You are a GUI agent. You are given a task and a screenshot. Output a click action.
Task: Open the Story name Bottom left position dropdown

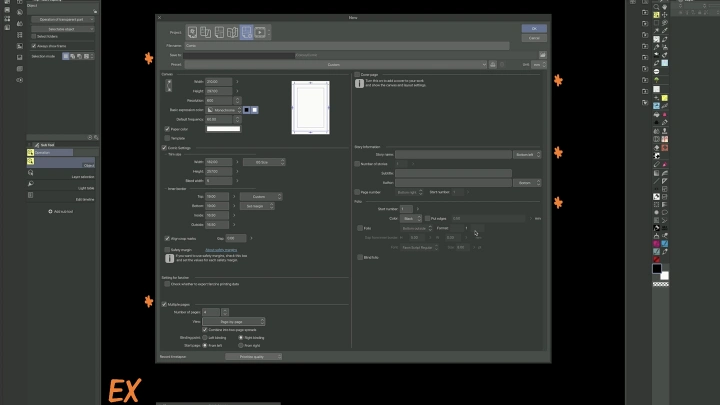point(527,155)
